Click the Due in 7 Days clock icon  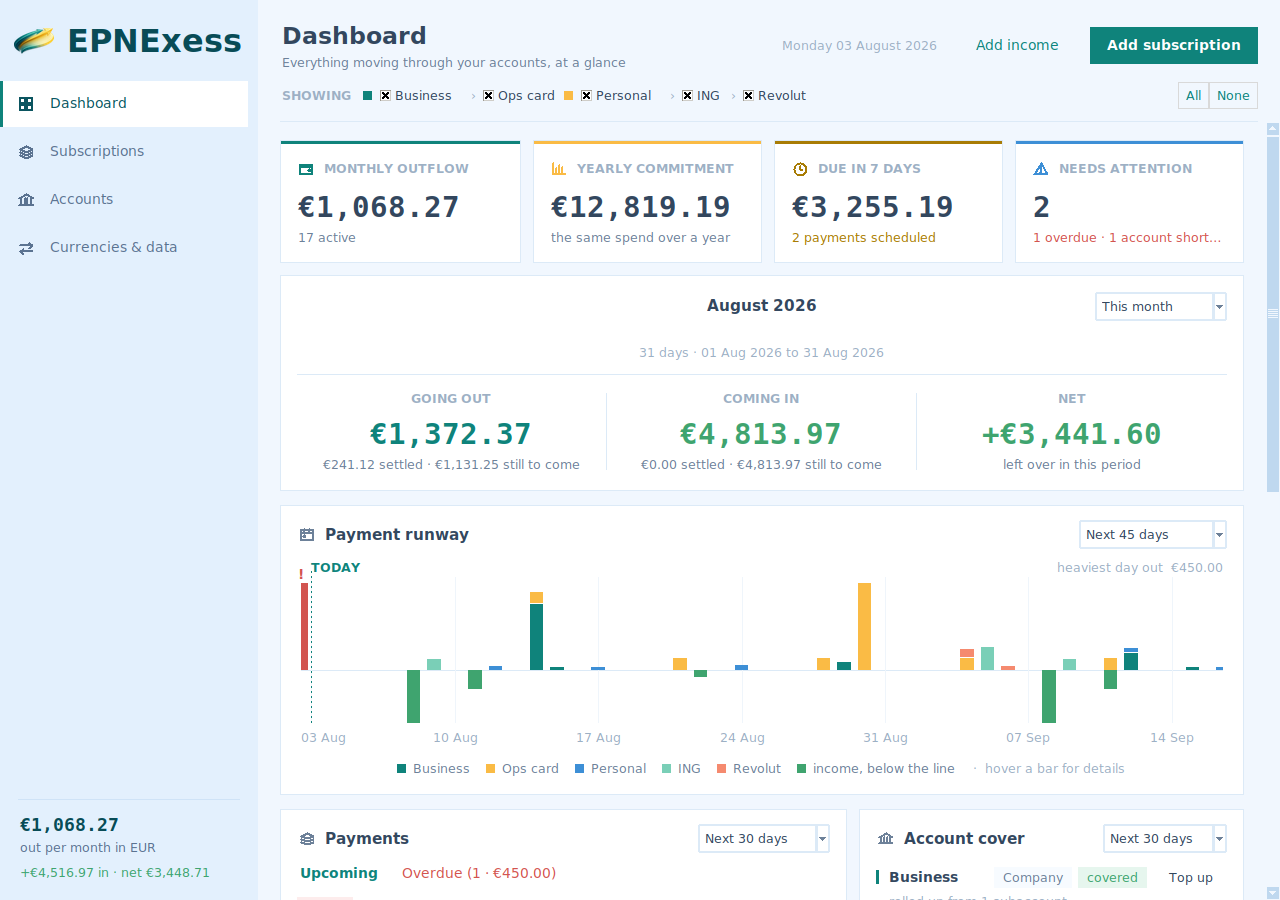pos(800,169)
